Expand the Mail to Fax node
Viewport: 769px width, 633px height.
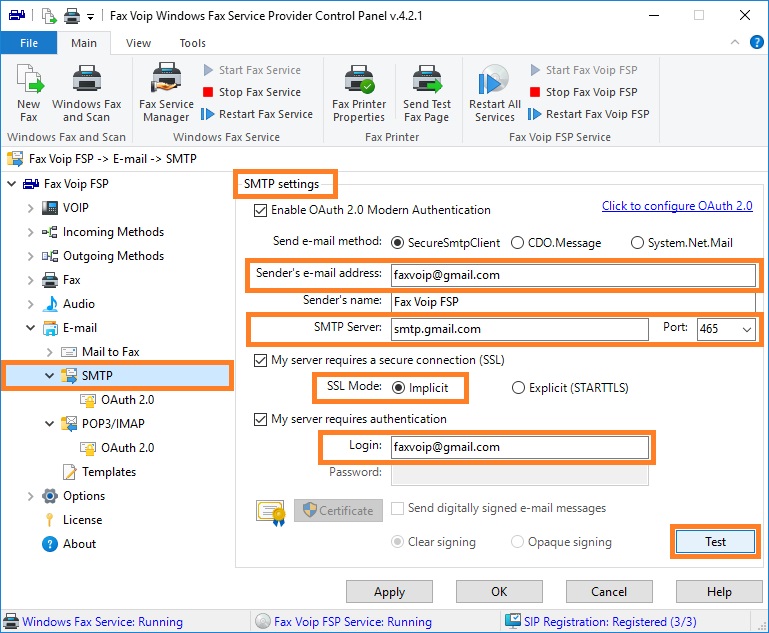pyautogui.click(x=50, y=352)
